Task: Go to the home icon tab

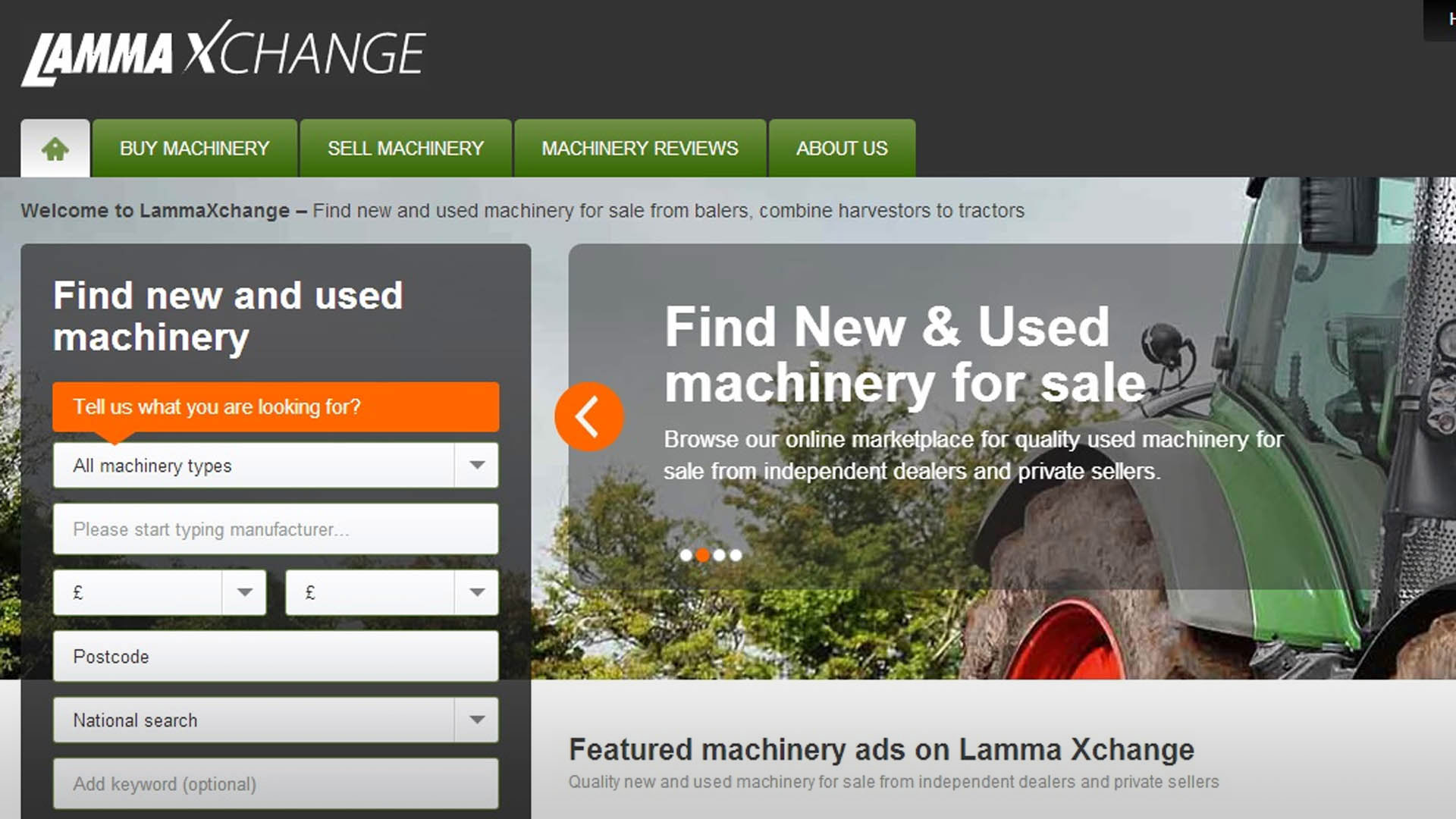Action: click(x=55, y=148)
